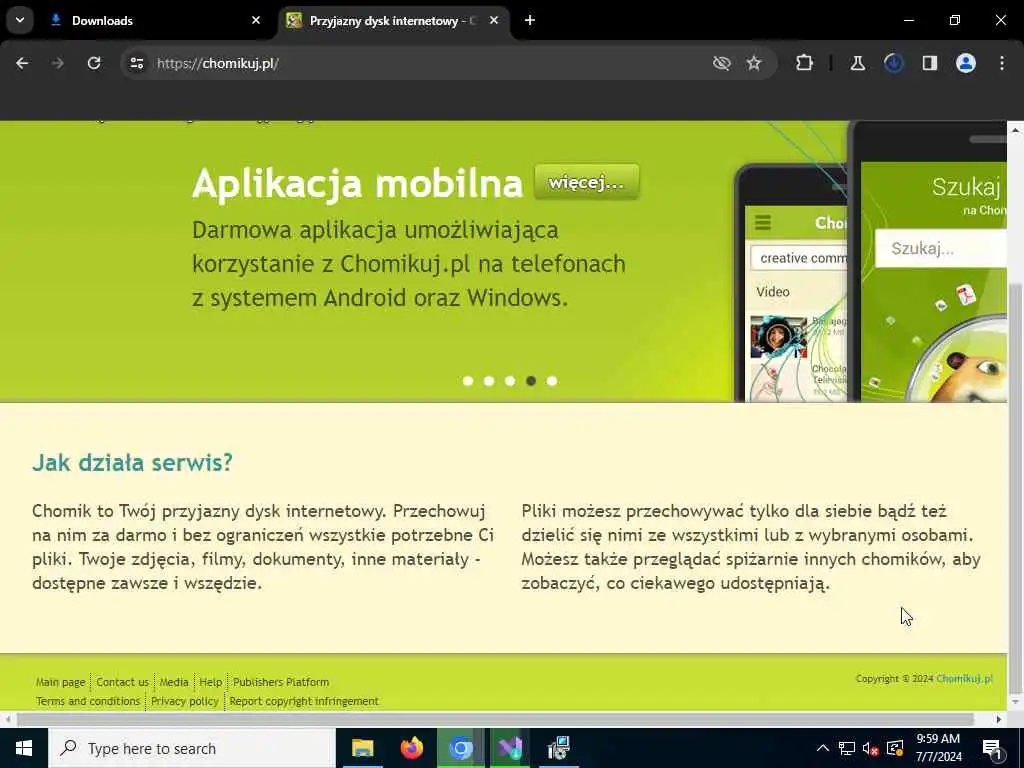Select the Przyjazny dysk internetowy tab
The image size is (1024, 768).
pyautogui.click(x=392, y=20)
